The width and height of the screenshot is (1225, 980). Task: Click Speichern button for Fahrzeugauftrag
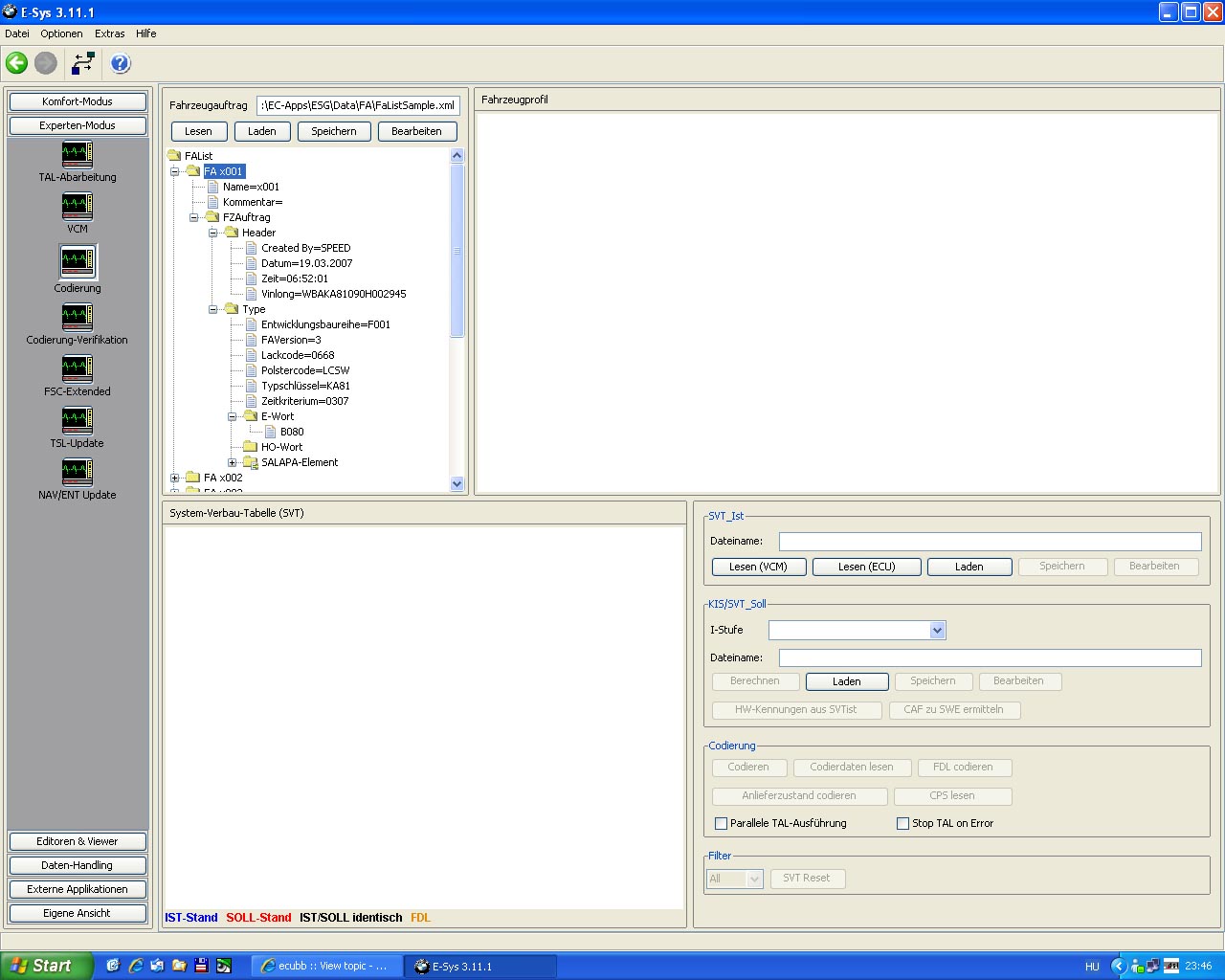pyautogui.click(x=334, y=131)
